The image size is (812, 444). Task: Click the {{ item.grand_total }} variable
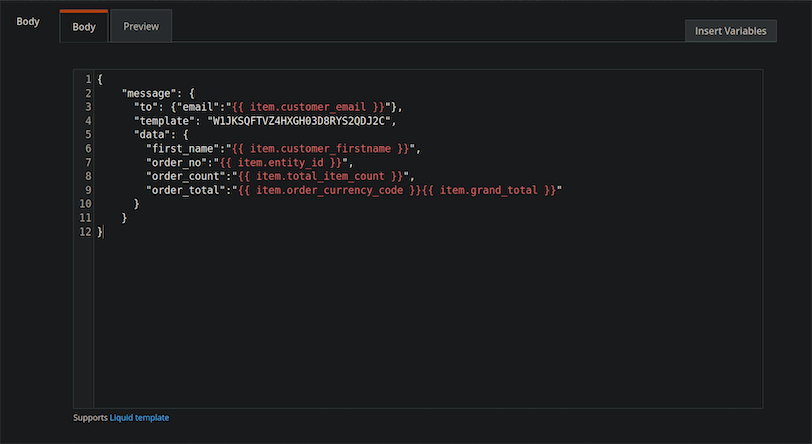(489, 190)
